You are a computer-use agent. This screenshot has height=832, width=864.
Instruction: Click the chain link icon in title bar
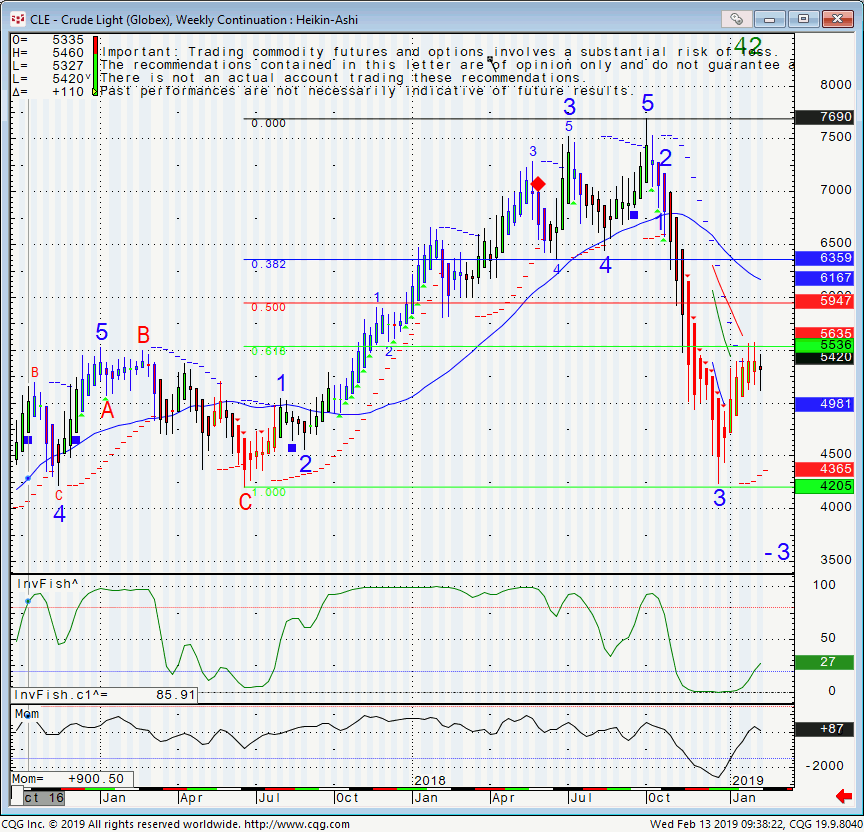736,18
